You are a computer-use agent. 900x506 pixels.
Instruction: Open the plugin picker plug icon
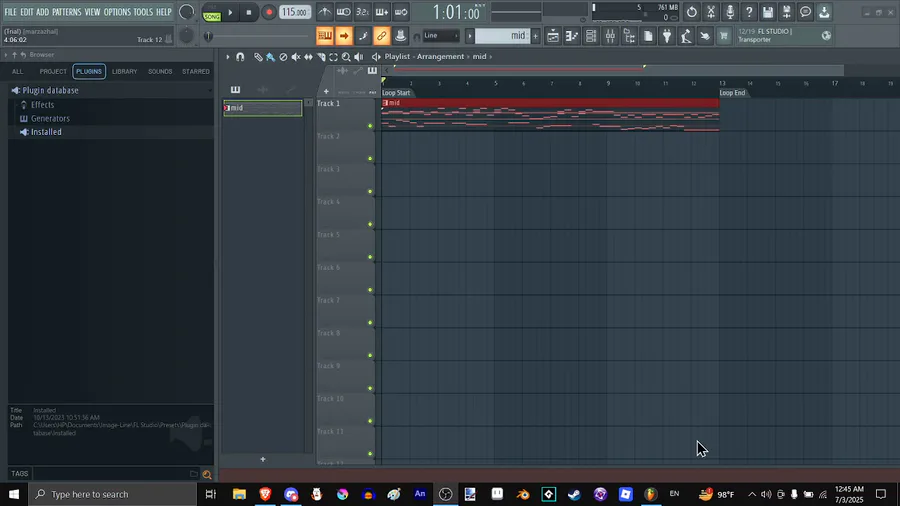(x=667, y=36)
